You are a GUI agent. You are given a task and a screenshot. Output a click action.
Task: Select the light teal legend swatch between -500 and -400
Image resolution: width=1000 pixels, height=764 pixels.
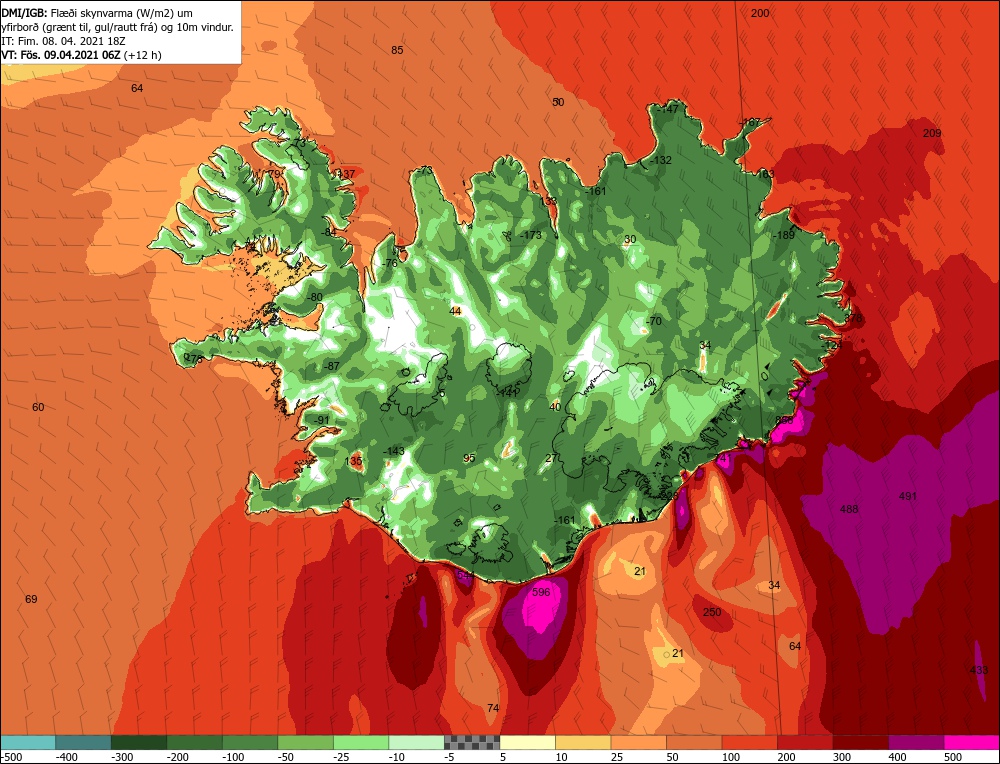(x=28, y=742)
